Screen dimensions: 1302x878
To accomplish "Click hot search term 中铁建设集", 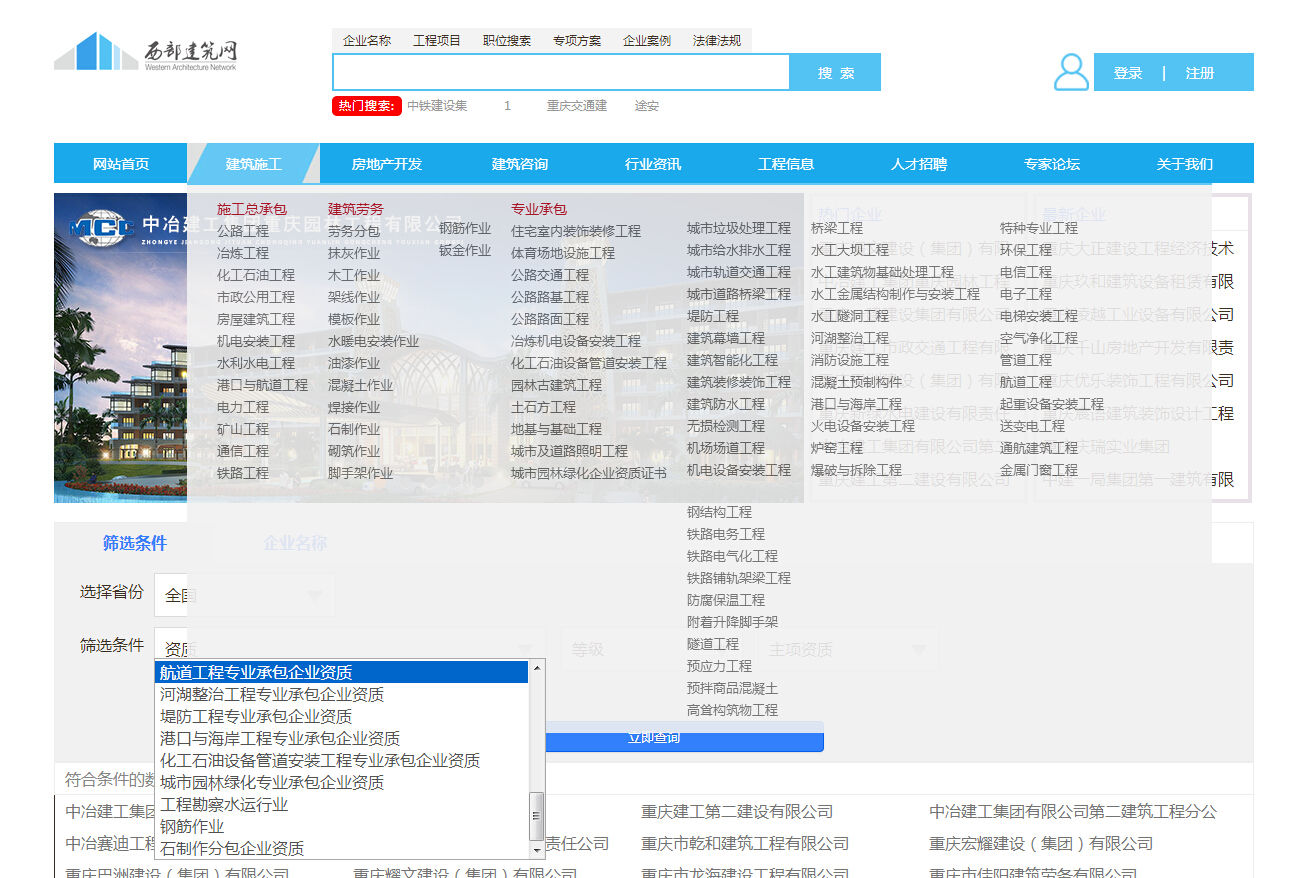I will click(x=437, y=106).
